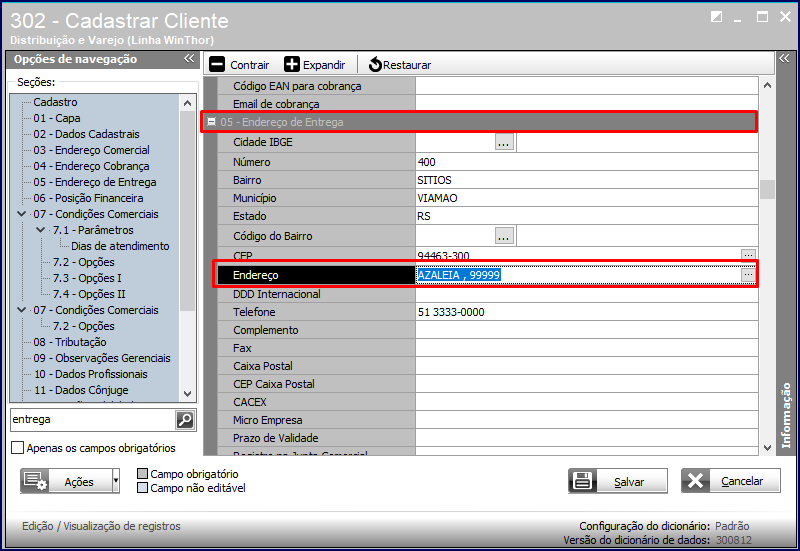Select 10 - Dados Profissionais section

[x=90, y=374]
